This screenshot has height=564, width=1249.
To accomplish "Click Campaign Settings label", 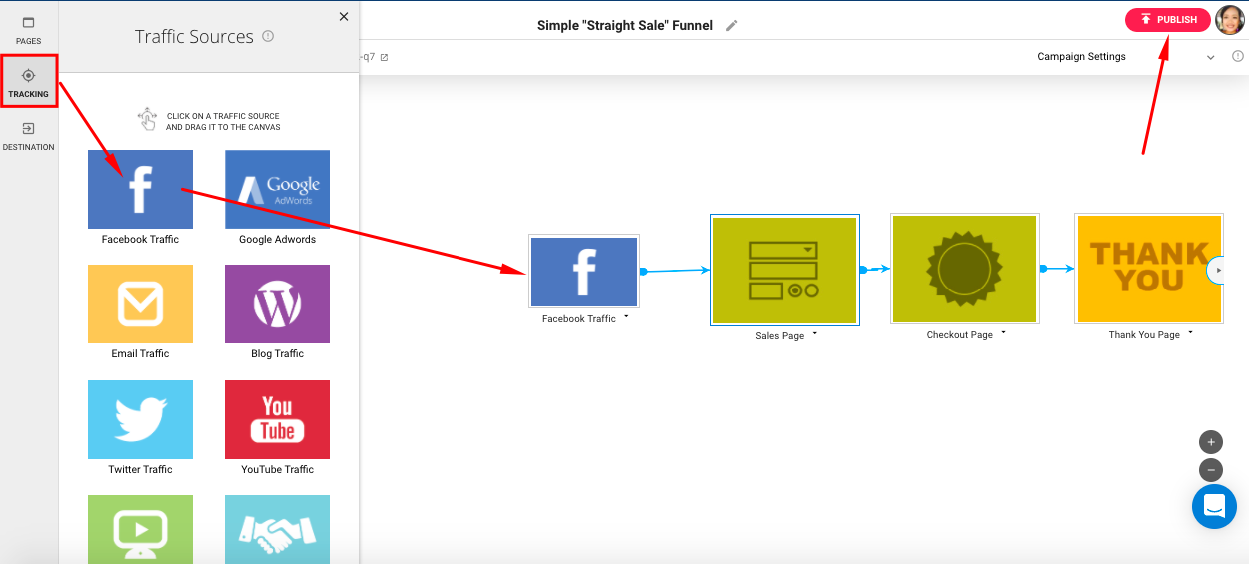I will tap(1081, 57).
